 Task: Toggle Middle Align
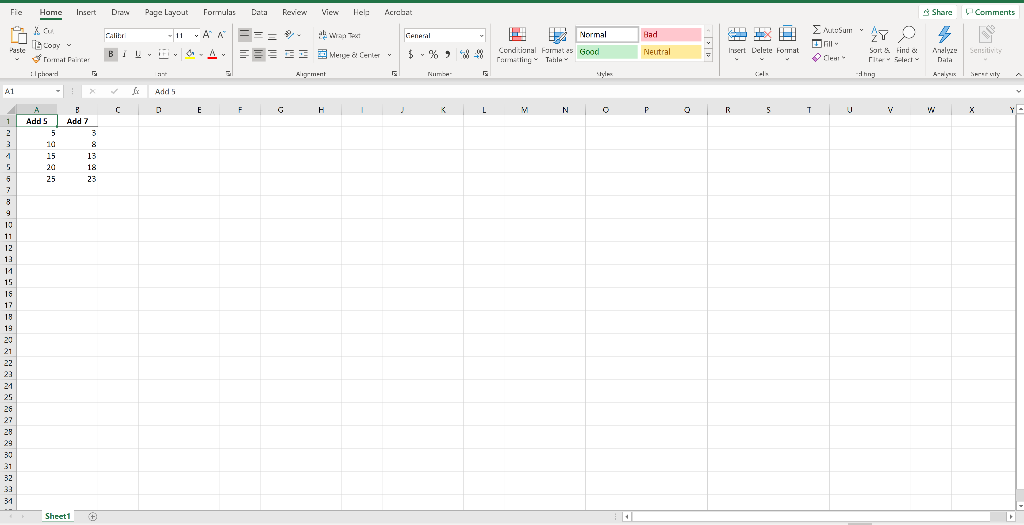[259, 35]
